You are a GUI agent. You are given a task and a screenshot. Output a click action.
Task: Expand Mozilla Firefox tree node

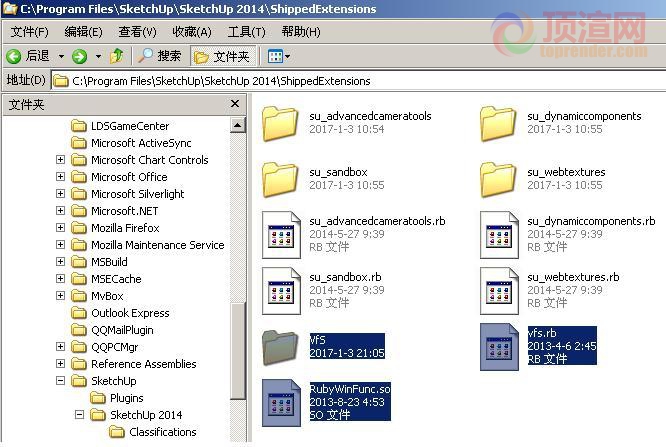(x=61, y=228)
